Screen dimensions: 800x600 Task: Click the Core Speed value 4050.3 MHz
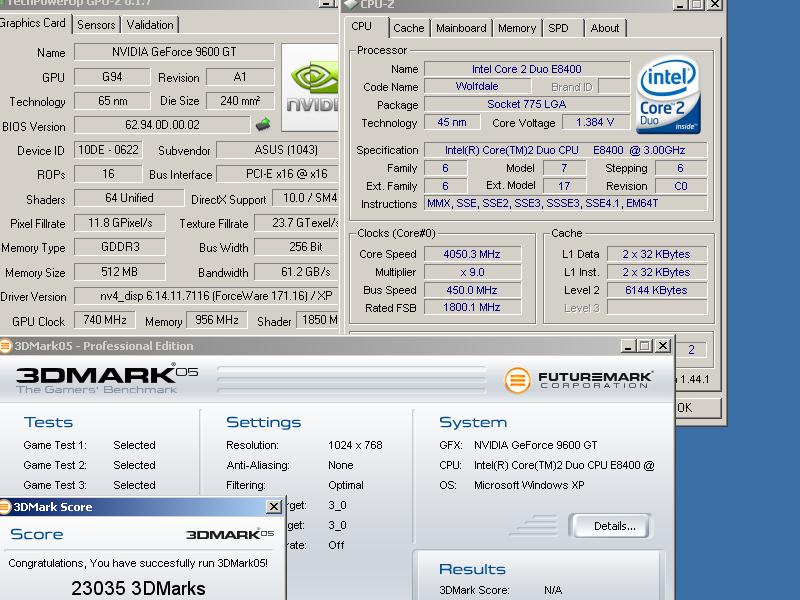tap(472, 254)
